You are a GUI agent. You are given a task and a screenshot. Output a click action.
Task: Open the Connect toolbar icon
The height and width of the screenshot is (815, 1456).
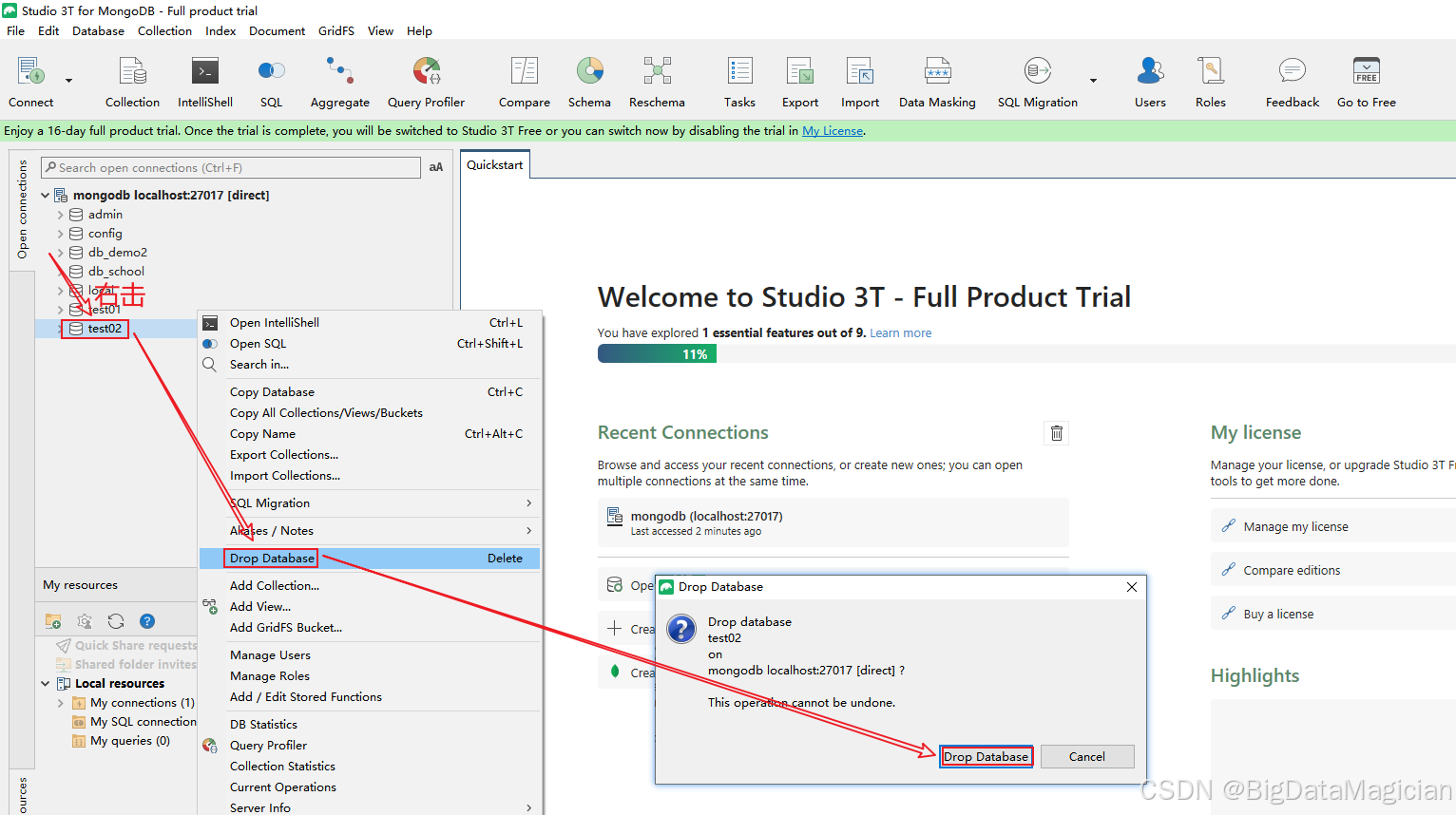[30, 71]
